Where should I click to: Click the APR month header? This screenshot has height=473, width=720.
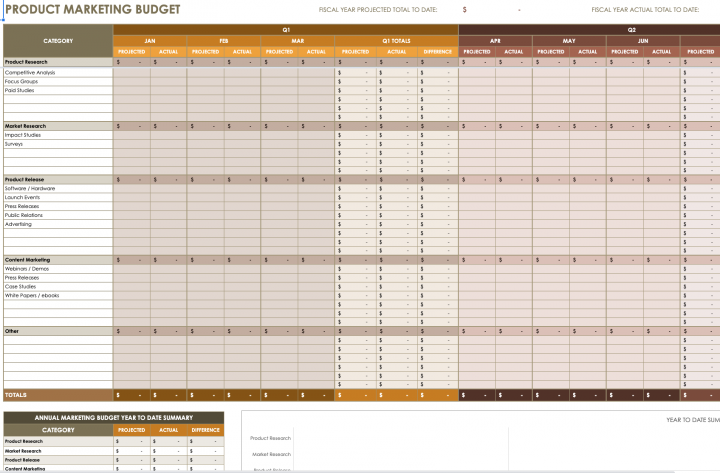495,41
